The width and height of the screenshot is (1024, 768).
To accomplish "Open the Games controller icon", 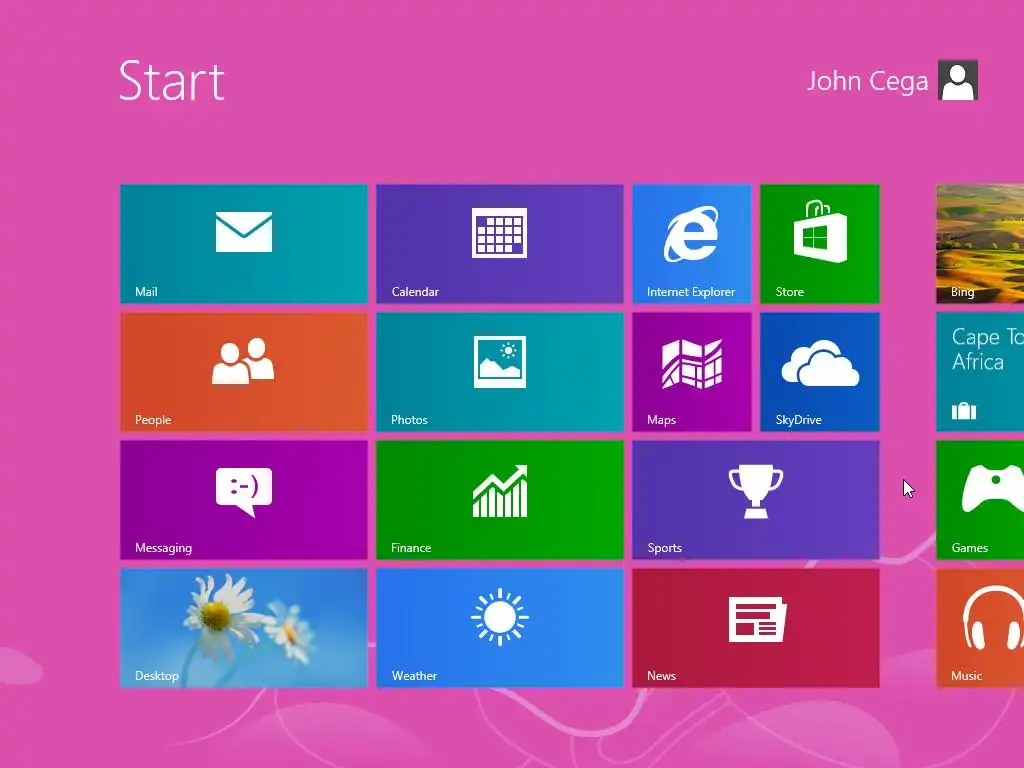I will click(993, 488).
